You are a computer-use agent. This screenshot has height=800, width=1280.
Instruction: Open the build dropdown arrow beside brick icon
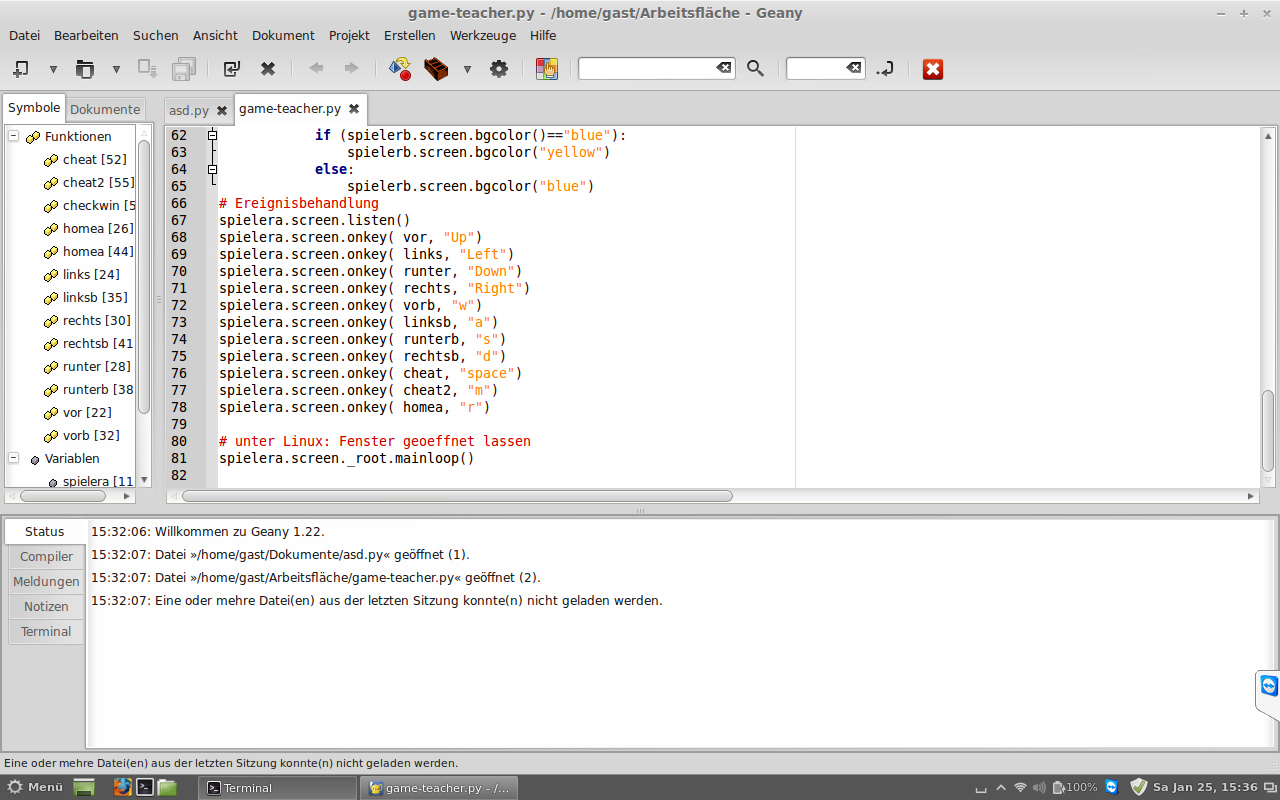tap(467, 69)
